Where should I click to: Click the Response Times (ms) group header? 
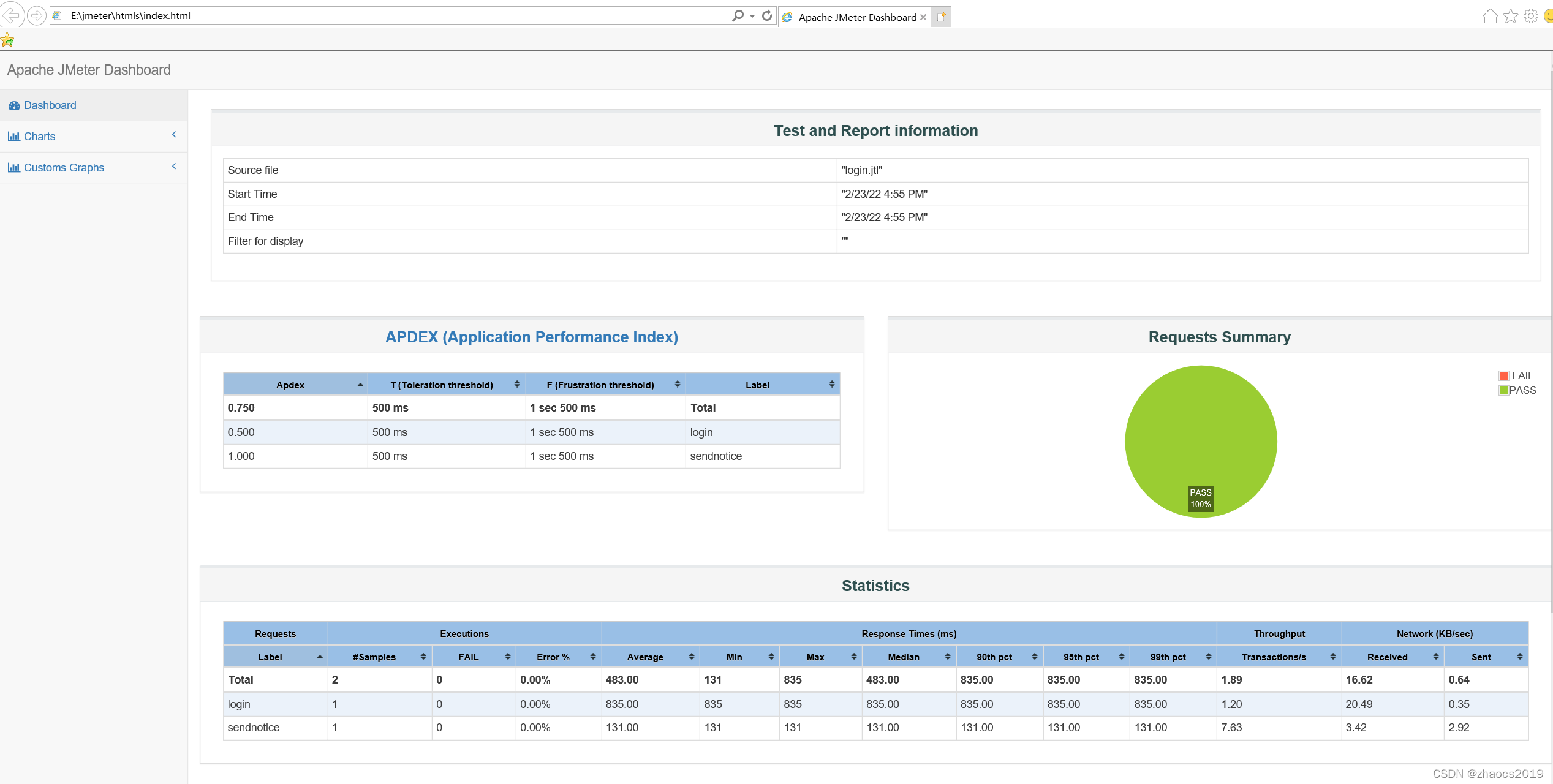click(x=909, y=633)
